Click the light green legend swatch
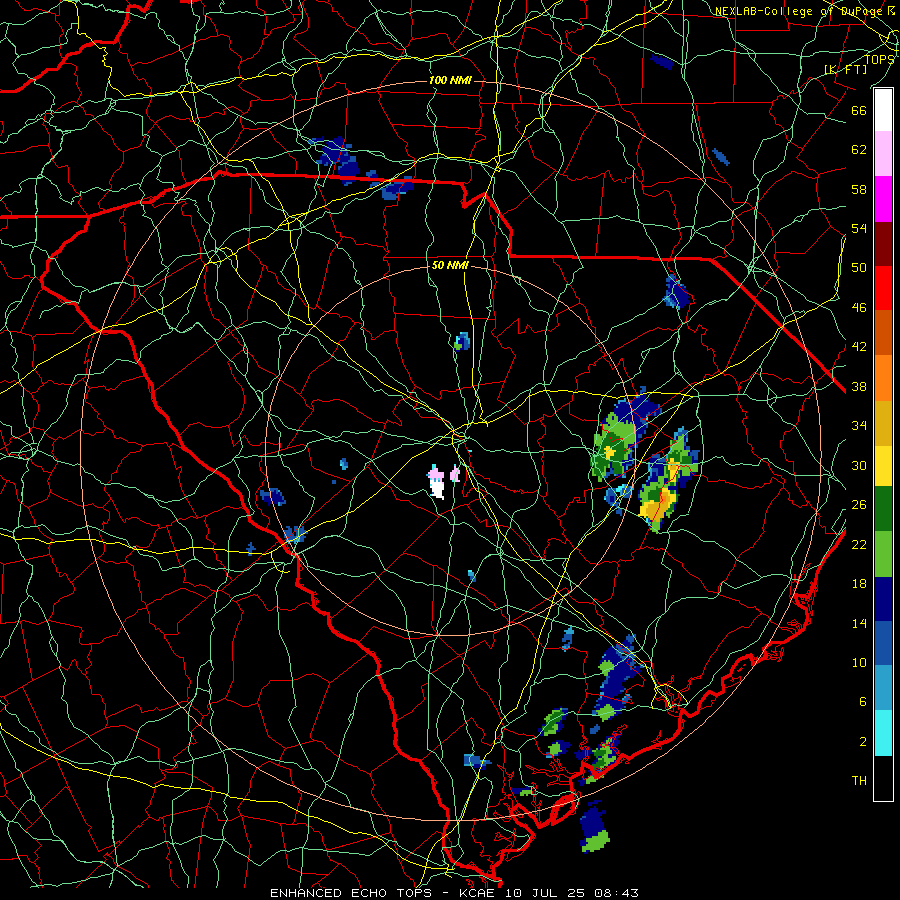Viewport: 900px width, 900px height. pyautogui.click(x=883, y=554)
